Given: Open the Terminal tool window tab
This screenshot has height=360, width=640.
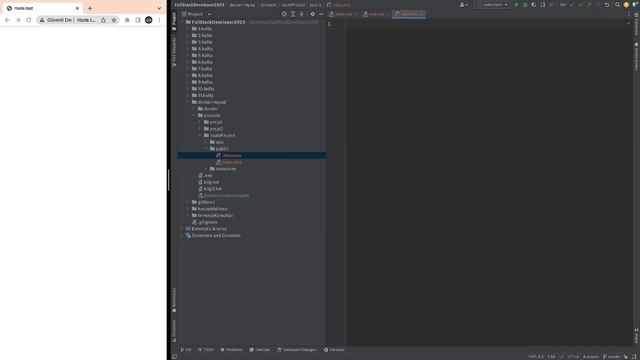Looking at the screenshot, I should click(x=260, y=350).
